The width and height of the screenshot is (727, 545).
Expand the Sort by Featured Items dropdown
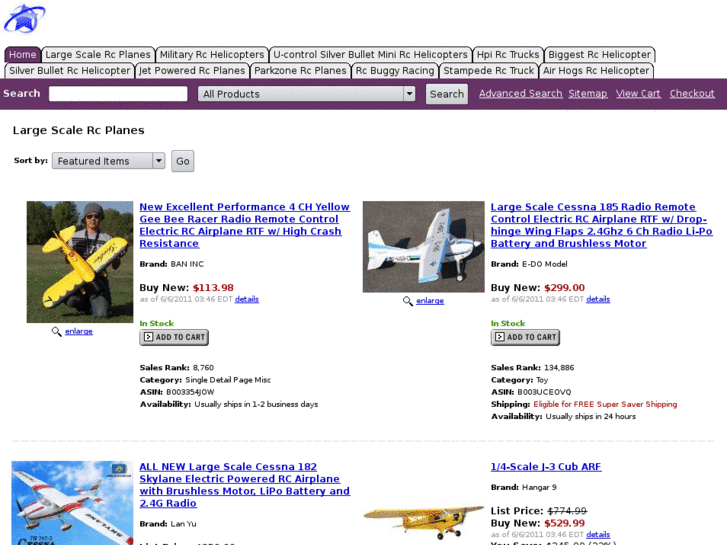(x=108, y=161)
